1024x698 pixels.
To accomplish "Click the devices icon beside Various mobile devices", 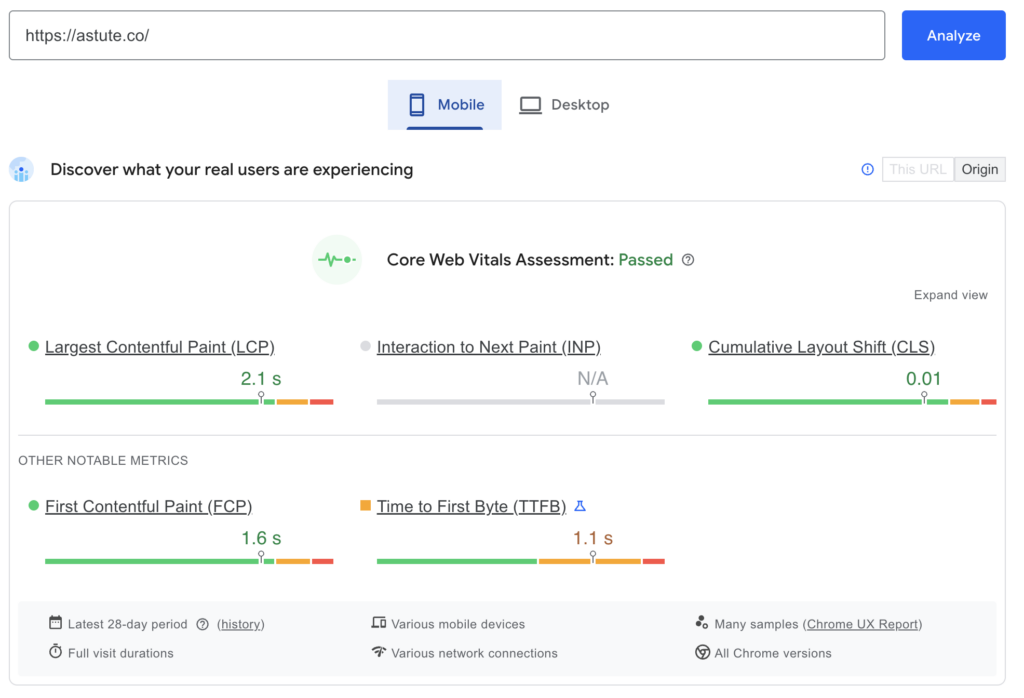I will coord(379,623).
